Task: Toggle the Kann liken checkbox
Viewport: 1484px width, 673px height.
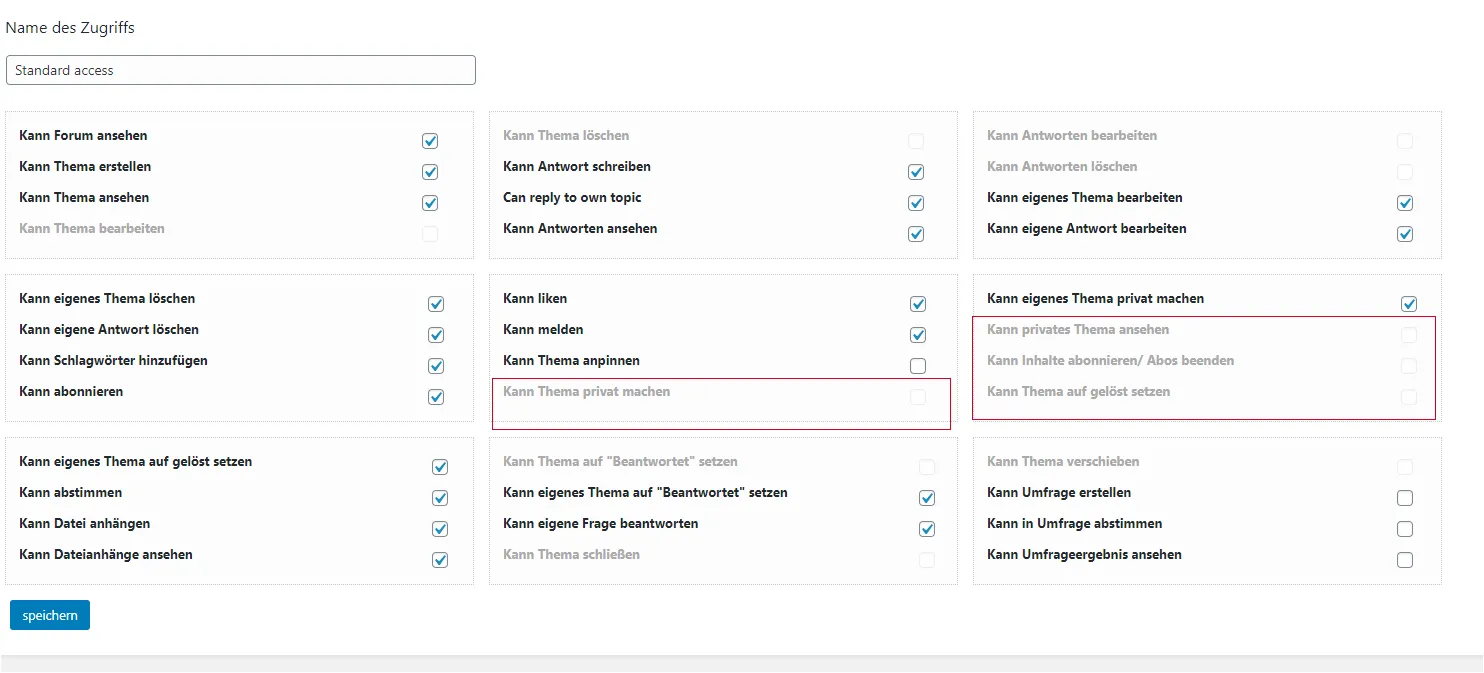Action: pos(918,304)
